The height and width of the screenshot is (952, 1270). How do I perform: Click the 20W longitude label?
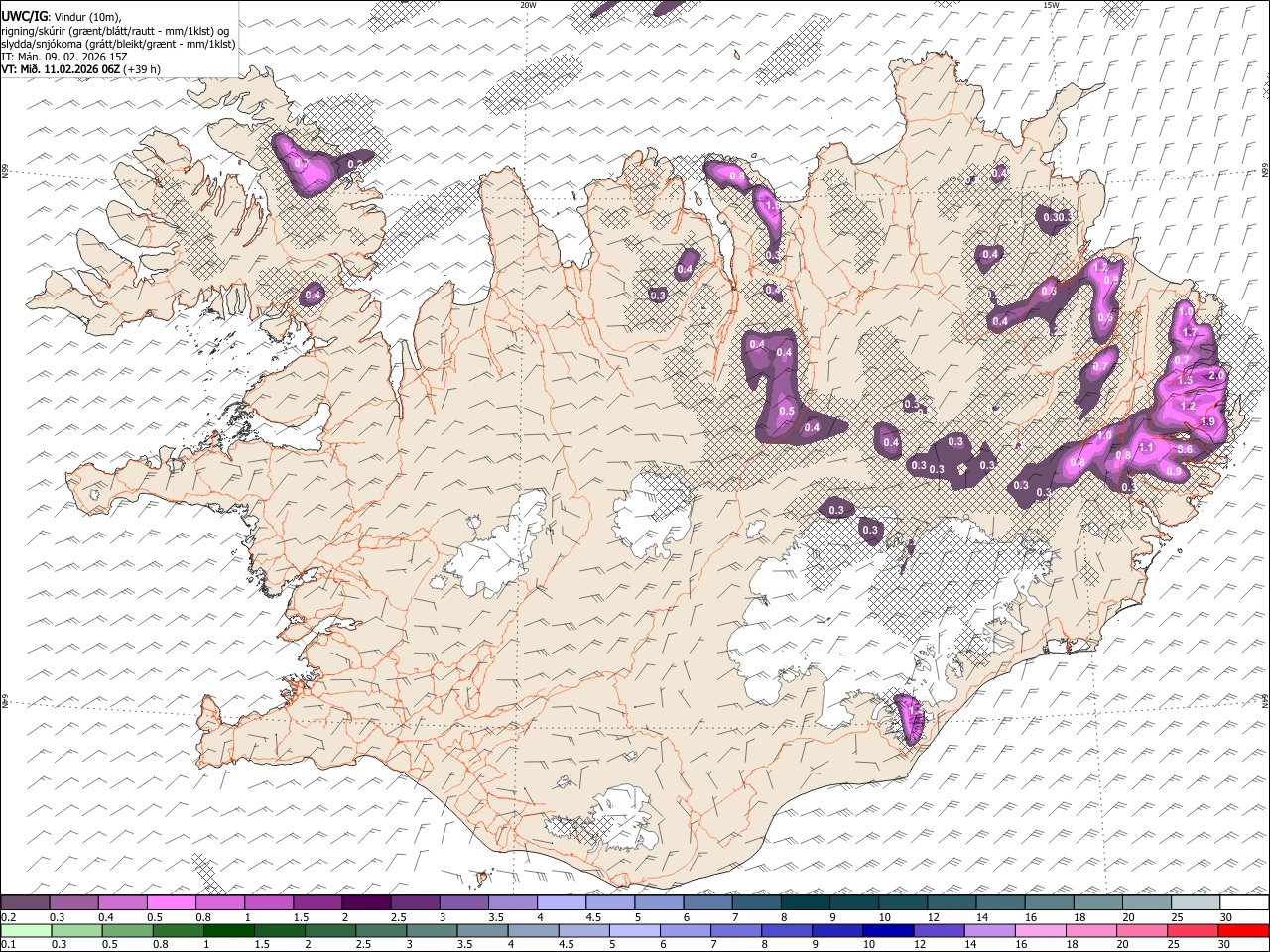click(x=528, y=5)
